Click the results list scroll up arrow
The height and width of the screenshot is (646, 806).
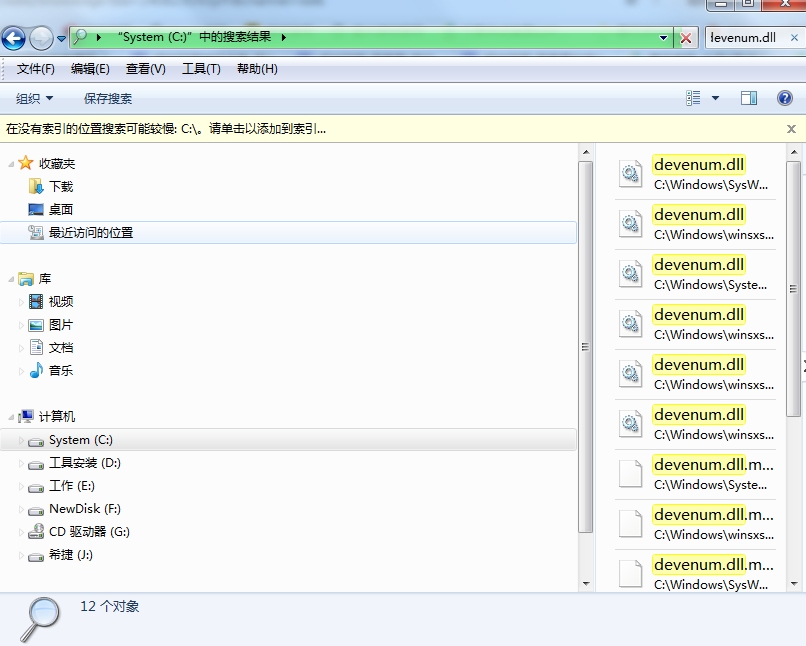tap(794, 152)
